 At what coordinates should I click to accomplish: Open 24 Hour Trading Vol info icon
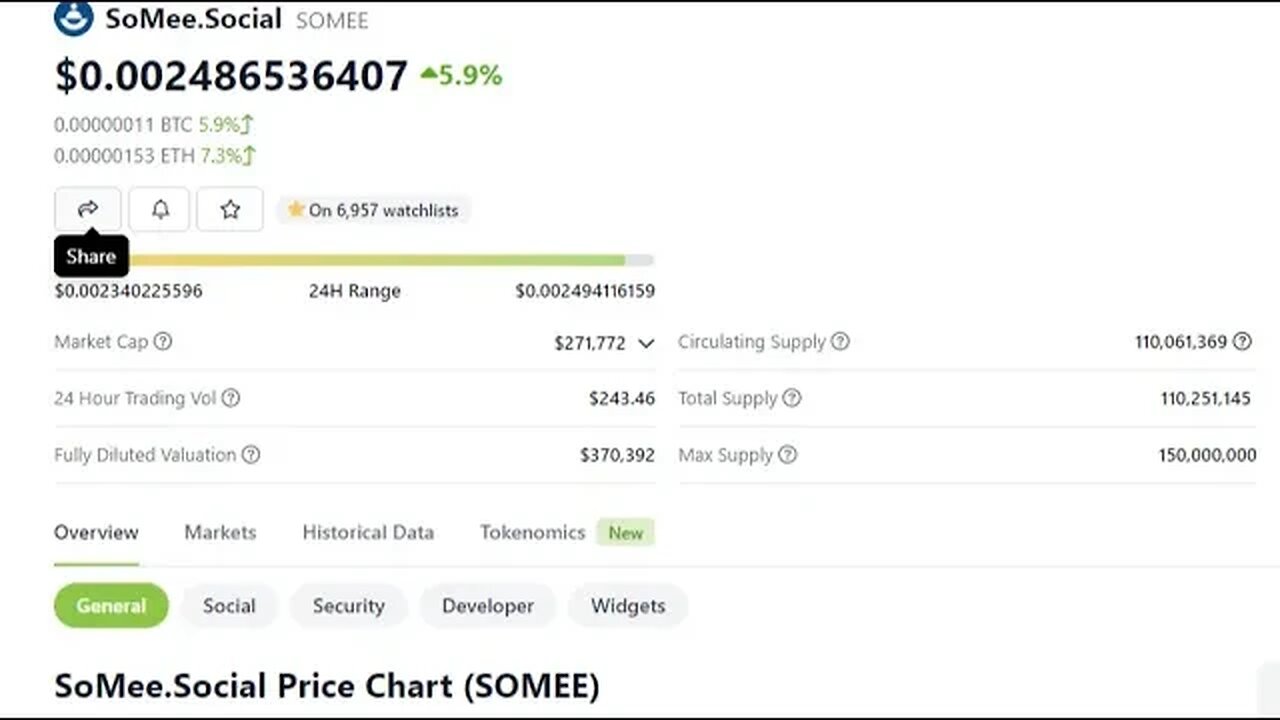[x=230, y=398]
